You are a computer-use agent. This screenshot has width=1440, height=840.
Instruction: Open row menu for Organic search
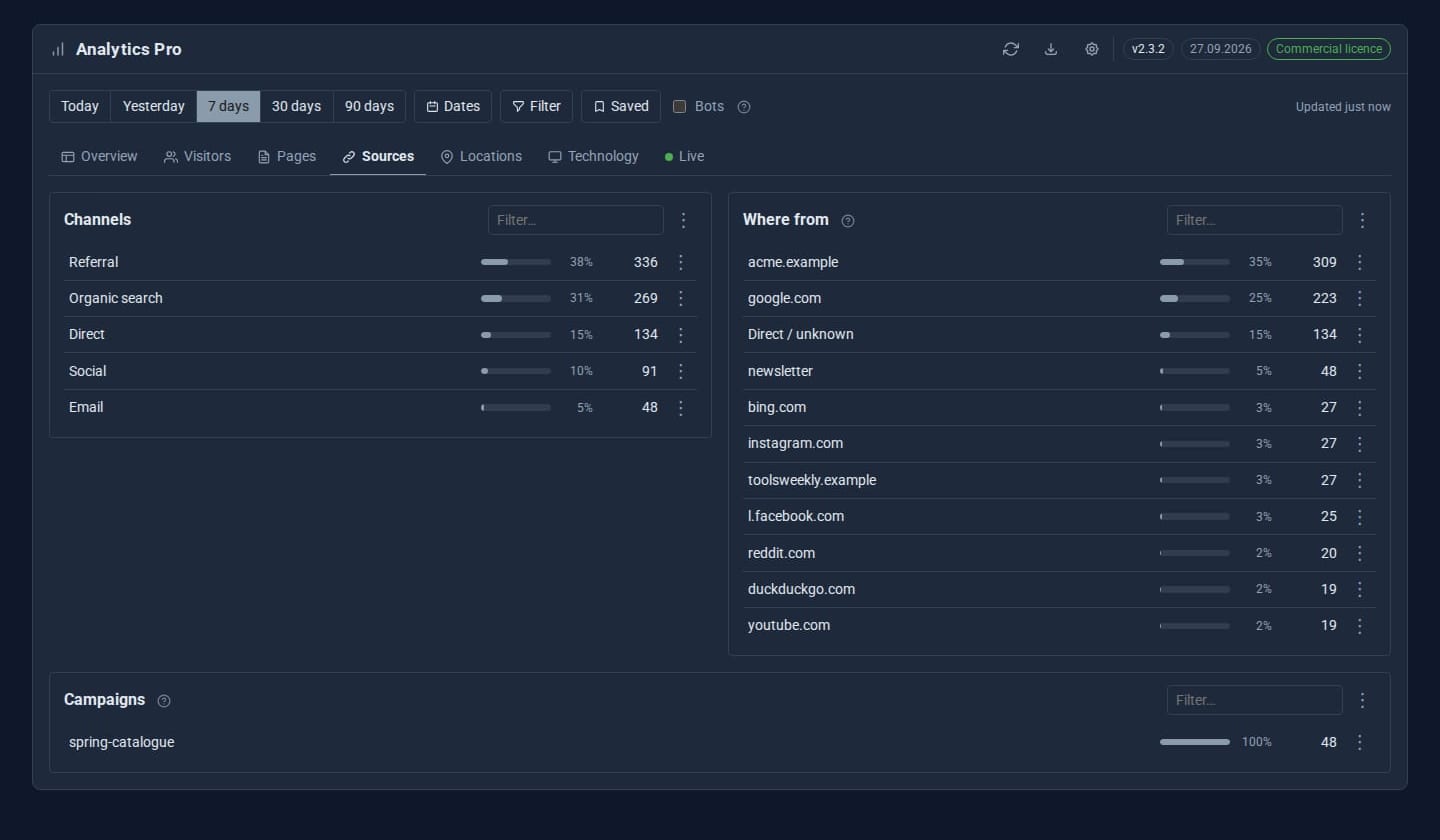[x=681, y=298]
